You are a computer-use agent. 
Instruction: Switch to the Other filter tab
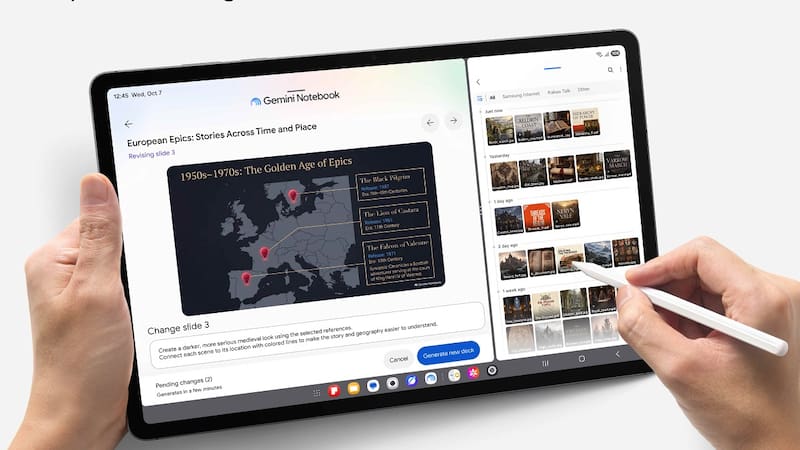(583, 90)
